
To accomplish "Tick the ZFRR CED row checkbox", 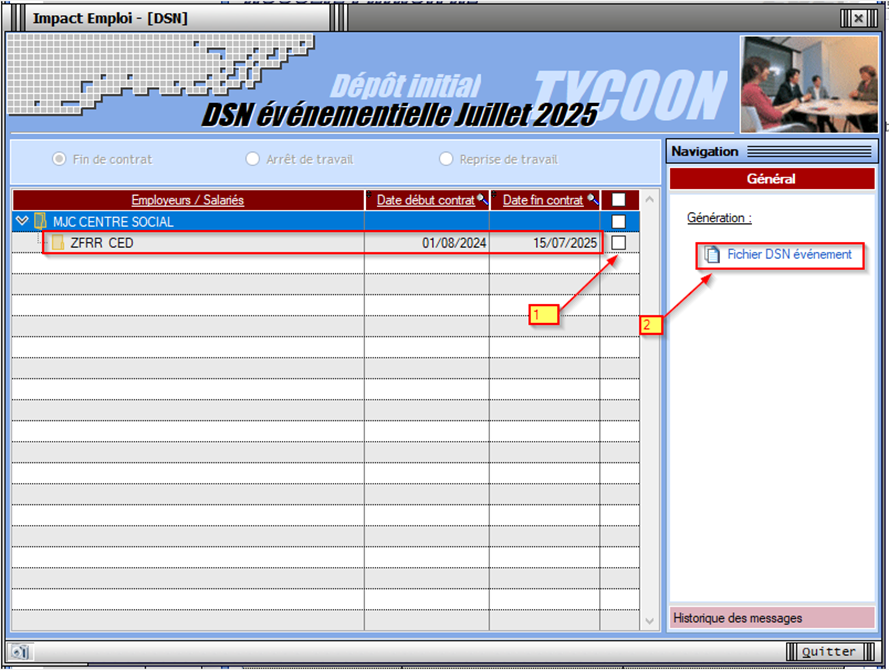I will coord(619,243).
